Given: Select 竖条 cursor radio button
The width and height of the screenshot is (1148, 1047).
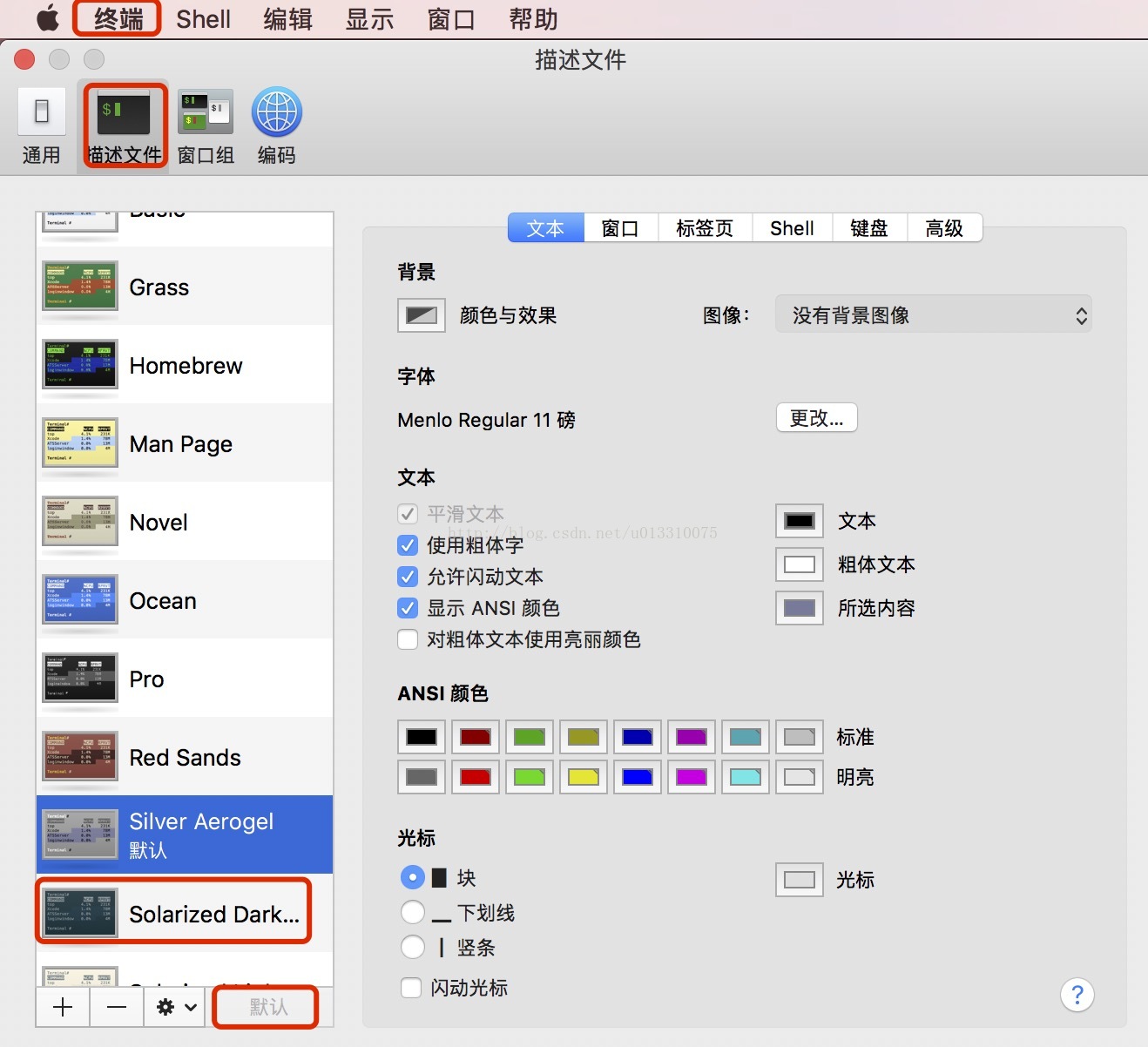Looking at the screenshot, I should coord(413,947).
